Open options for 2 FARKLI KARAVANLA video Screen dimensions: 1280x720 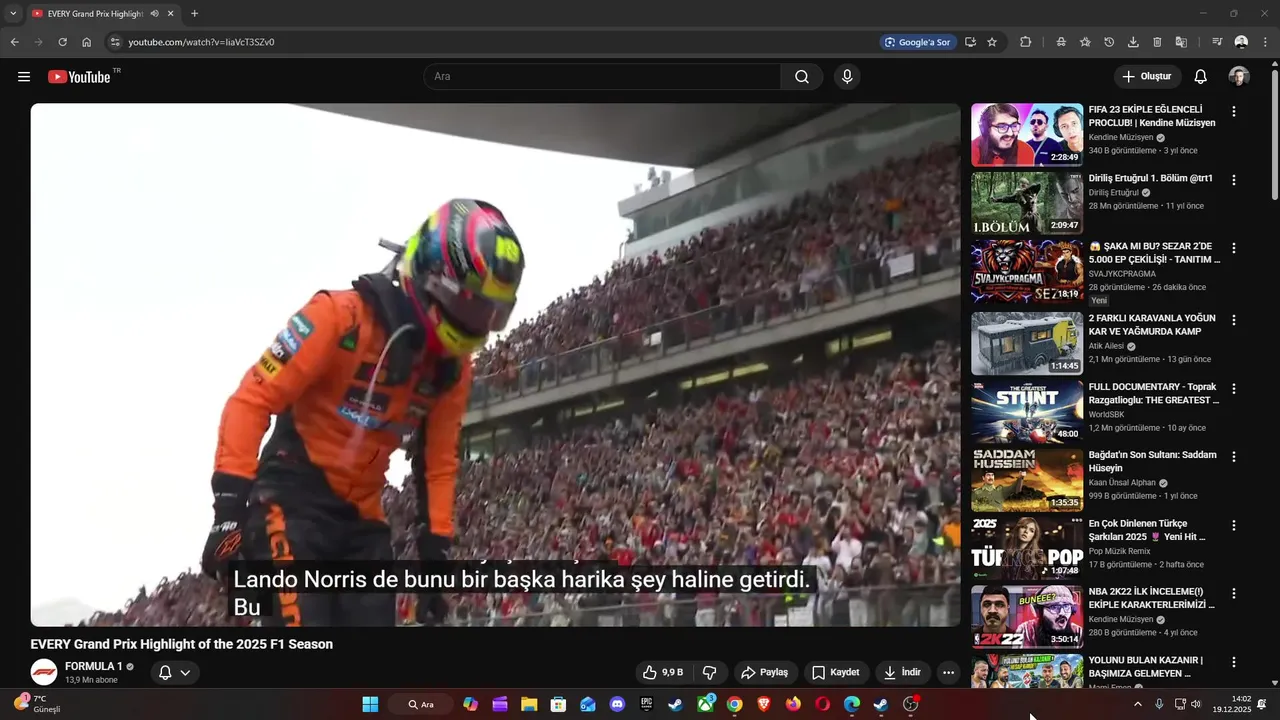(1233, 320)
